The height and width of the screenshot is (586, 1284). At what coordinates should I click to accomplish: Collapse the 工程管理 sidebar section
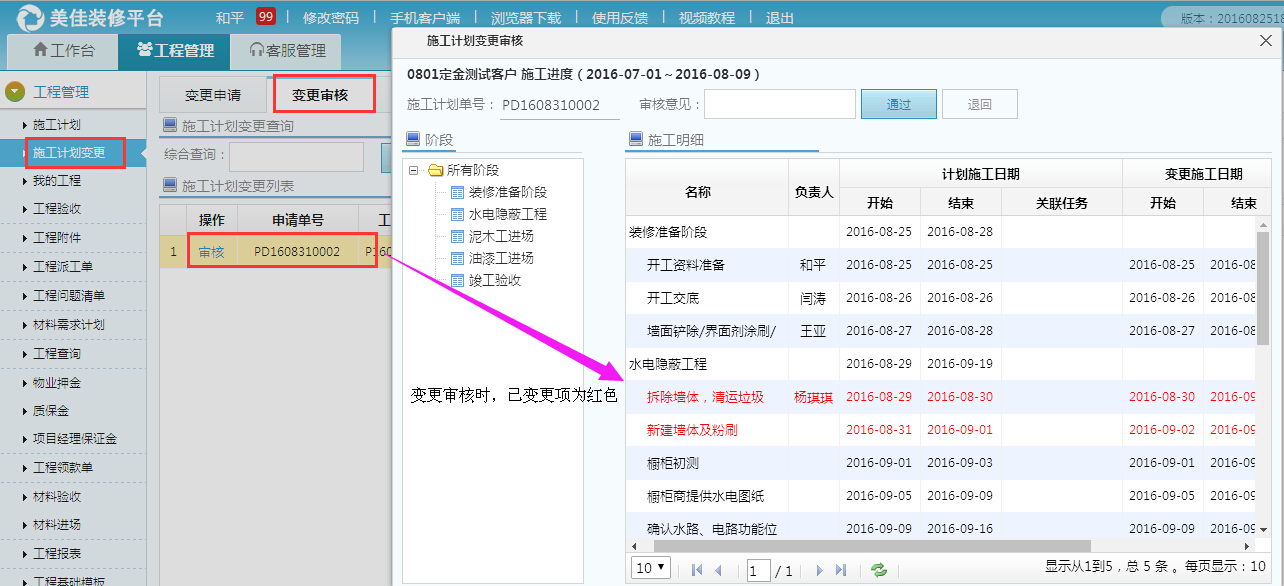click(x=15, y=92)
